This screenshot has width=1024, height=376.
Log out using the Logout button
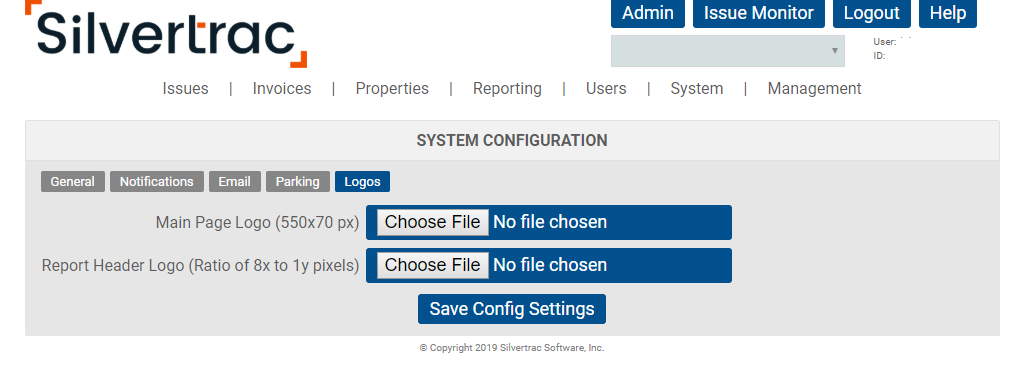[872, 13]
